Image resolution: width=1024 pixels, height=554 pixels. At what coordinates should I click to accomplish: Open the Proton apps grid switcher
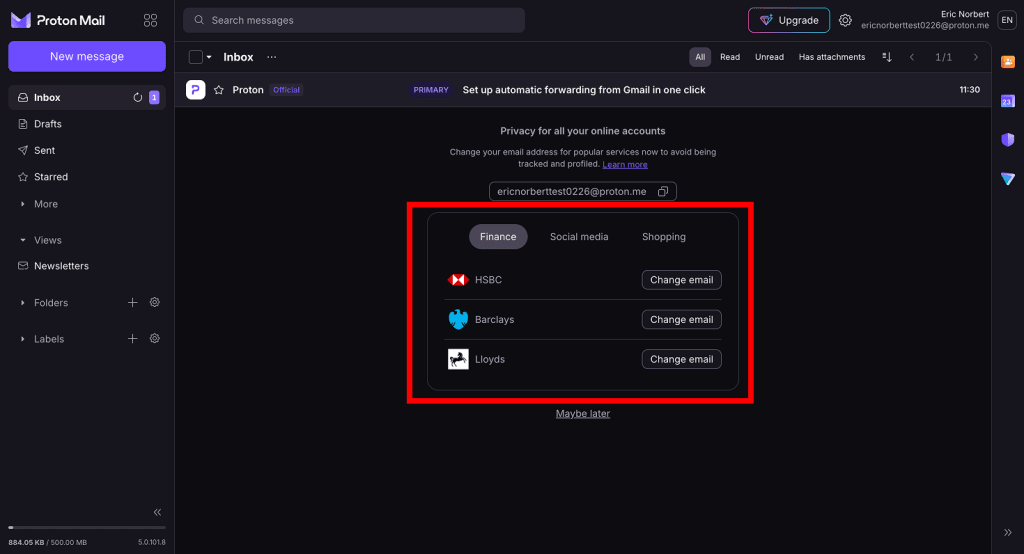pos(150,20)
